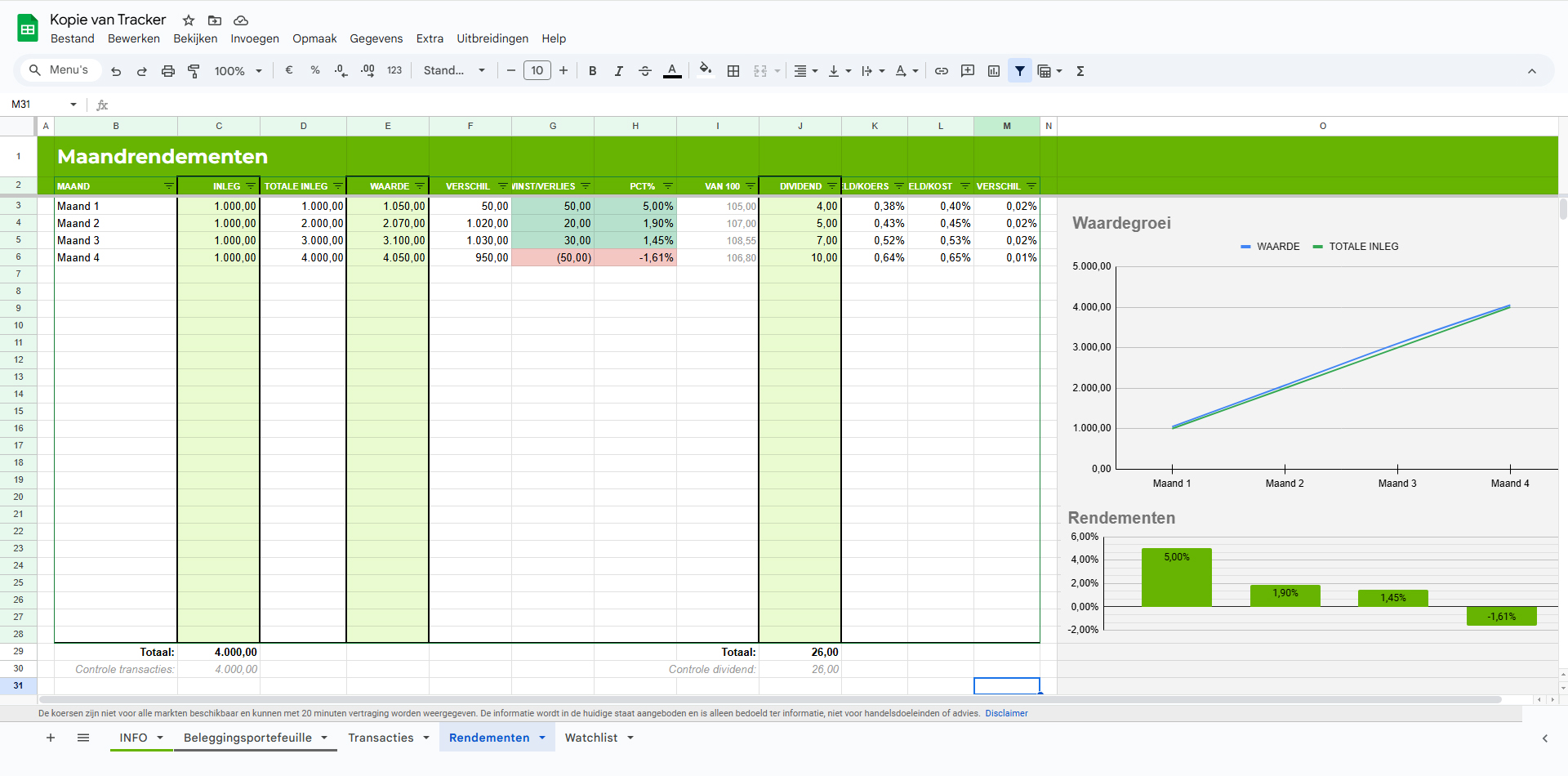Screen dimensions: 1568x776
Task: Insert a chart
Action: click(x=994, y=71)
